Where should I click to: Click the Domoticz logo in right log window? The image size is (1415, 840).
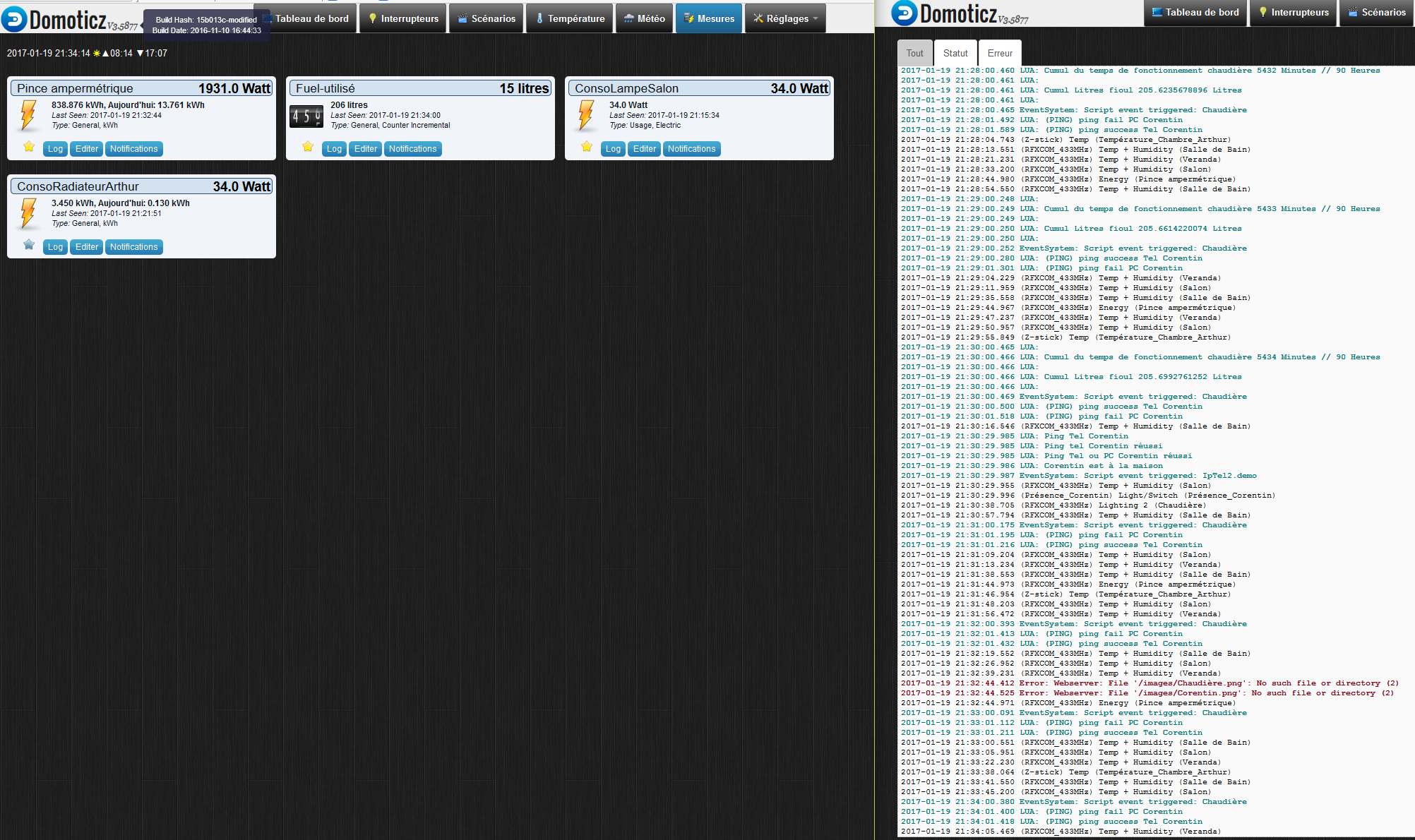(x=960, y=13)
